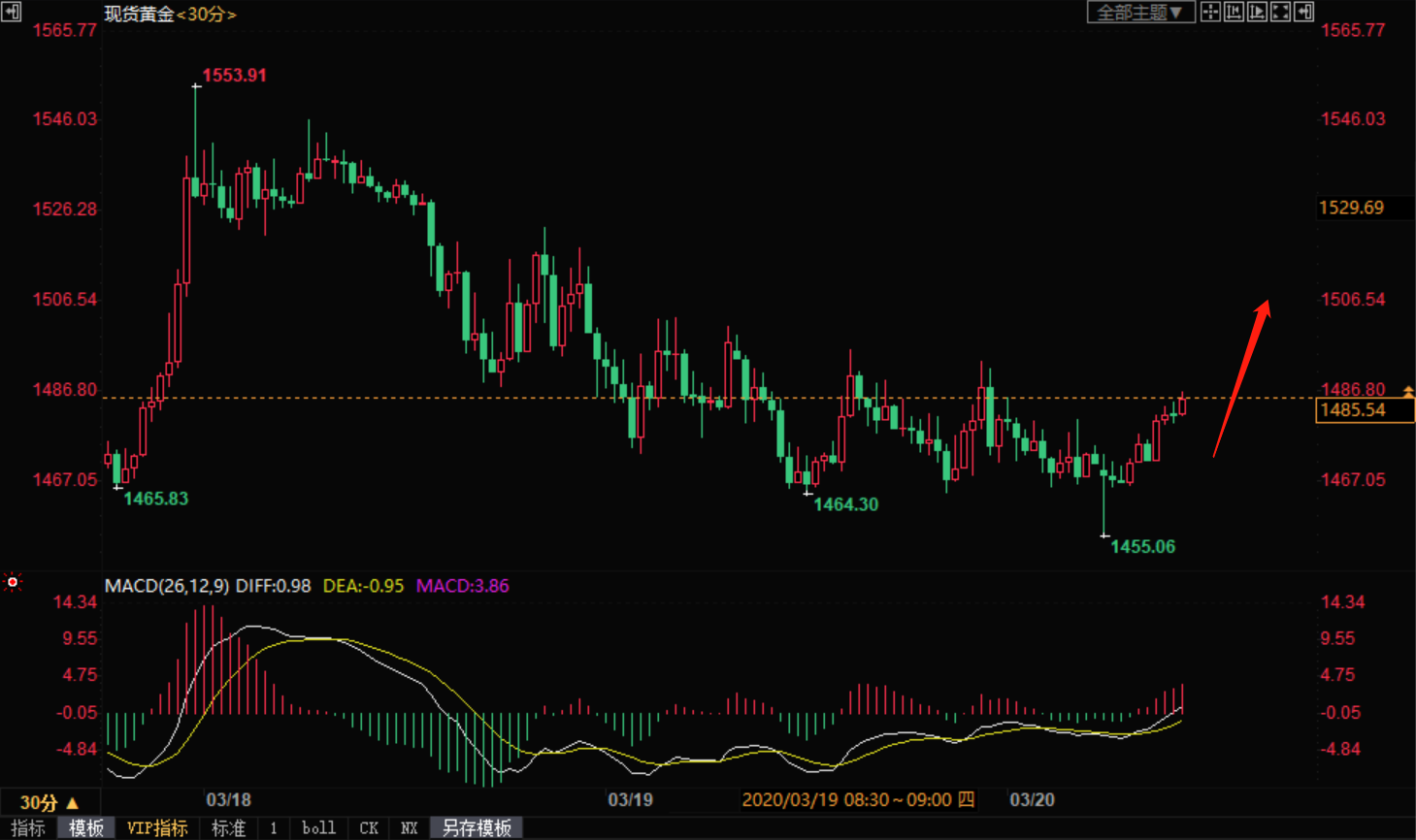The width and height of the screenshot is (1416, 840).
Task: Click the 1464.30 low price label
Action: (x=845, y=504)
